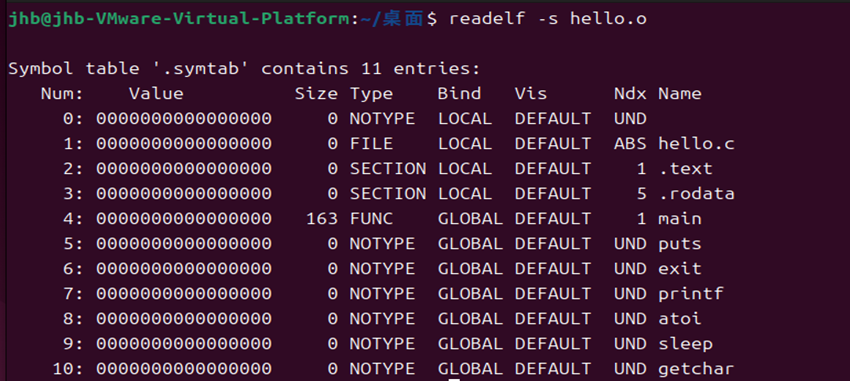Click the readelf -s hello.o command text
850x381 pixels.
point(548,19)
